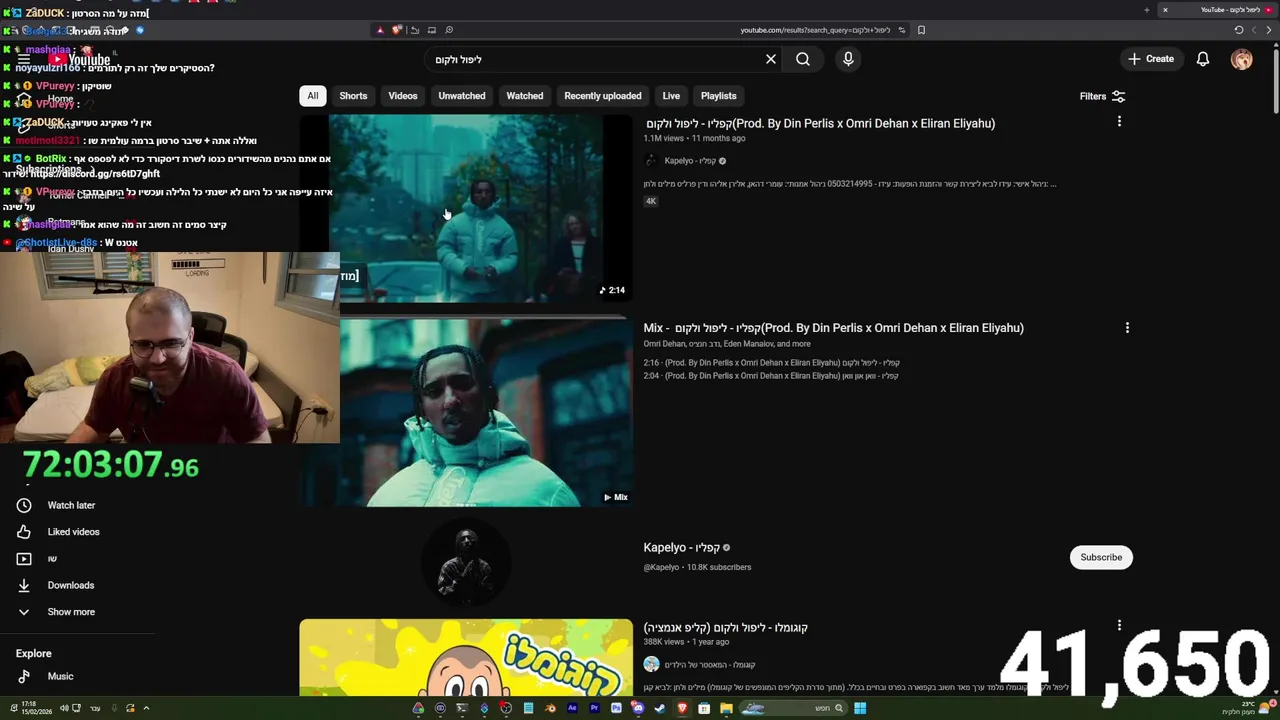The width and height of the screenshot is (1280, 720).
Task: Click the taskbar search box
Action: point(793,708)
